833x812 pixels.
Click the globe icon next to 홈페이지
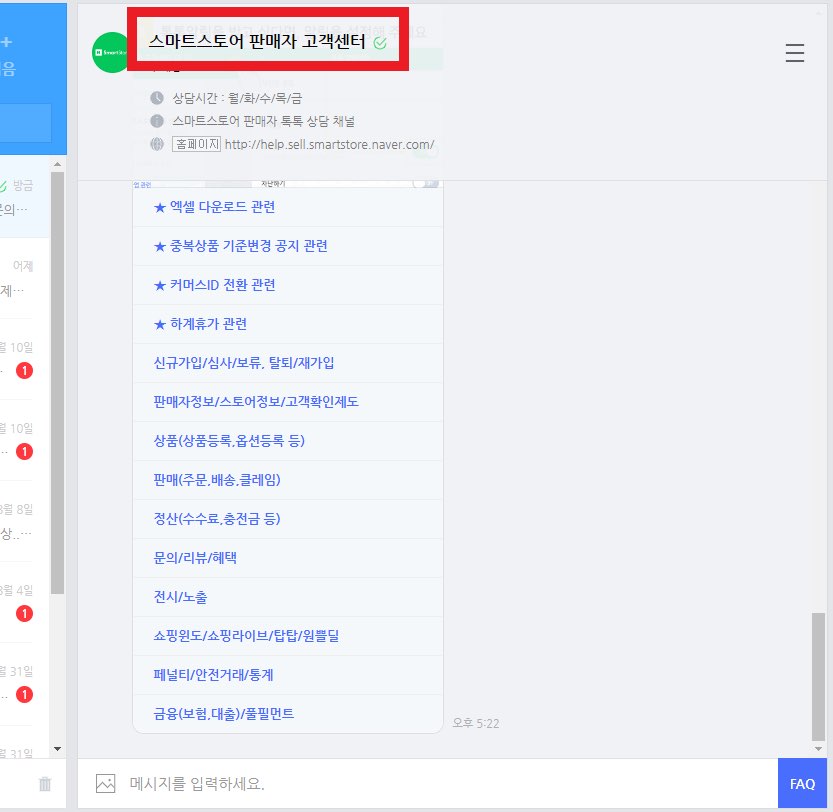156,144
